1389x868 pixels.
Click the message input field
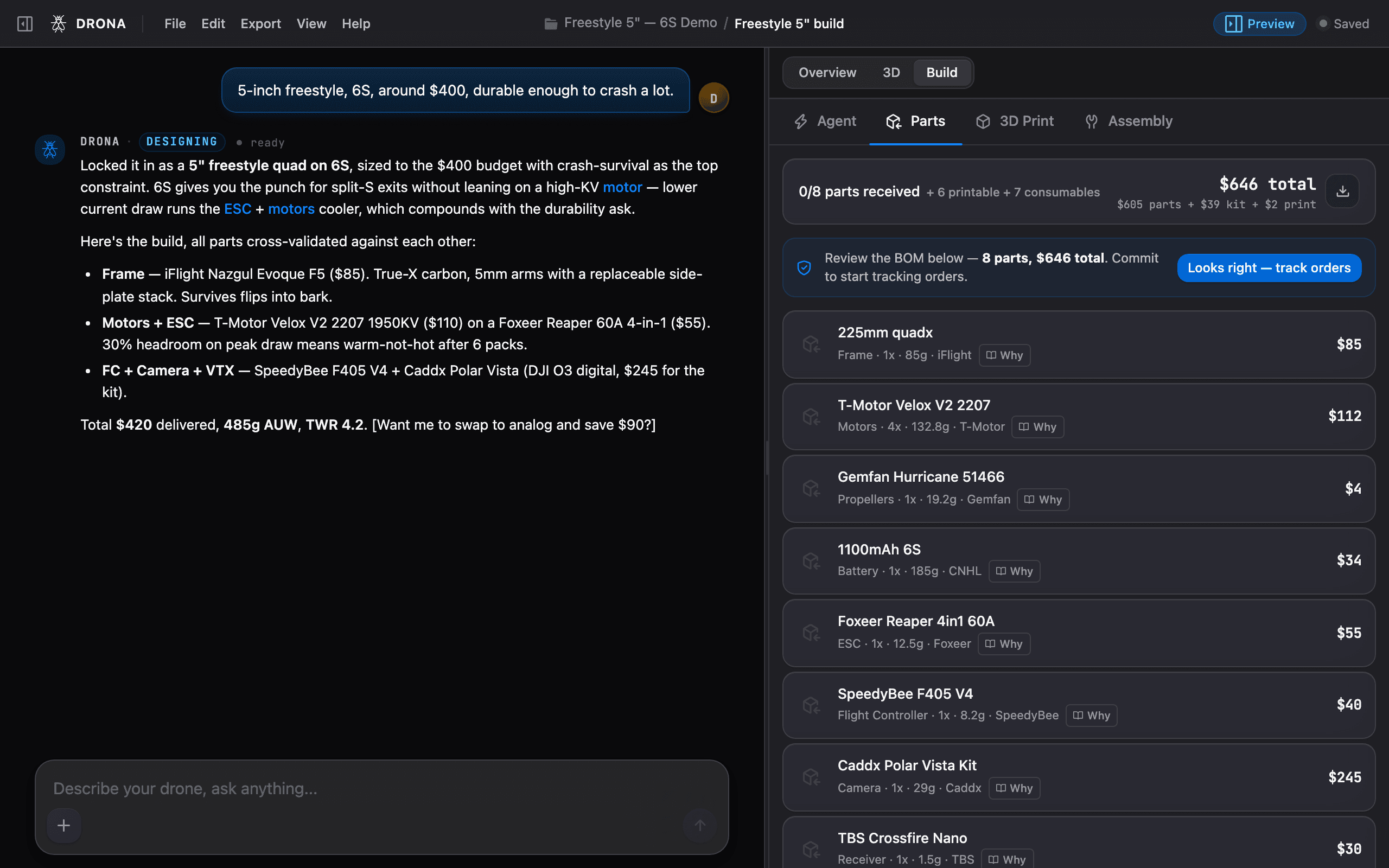tap(381, 789)
